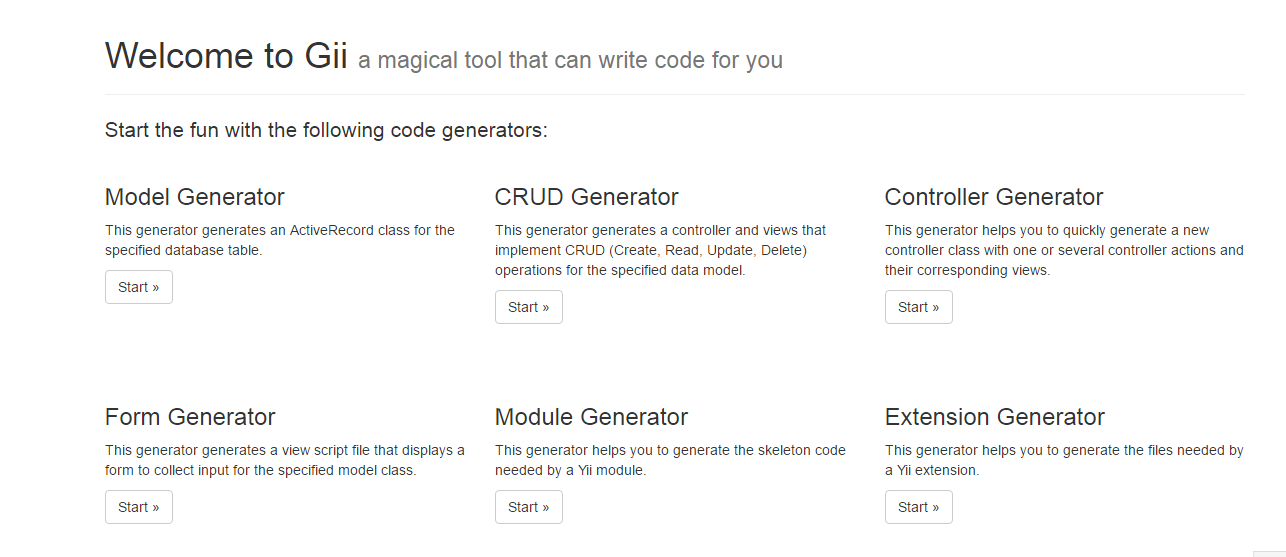Click the Welcome to Gii title
Viewport: 1286px width, 557px height.
point(226,56)
